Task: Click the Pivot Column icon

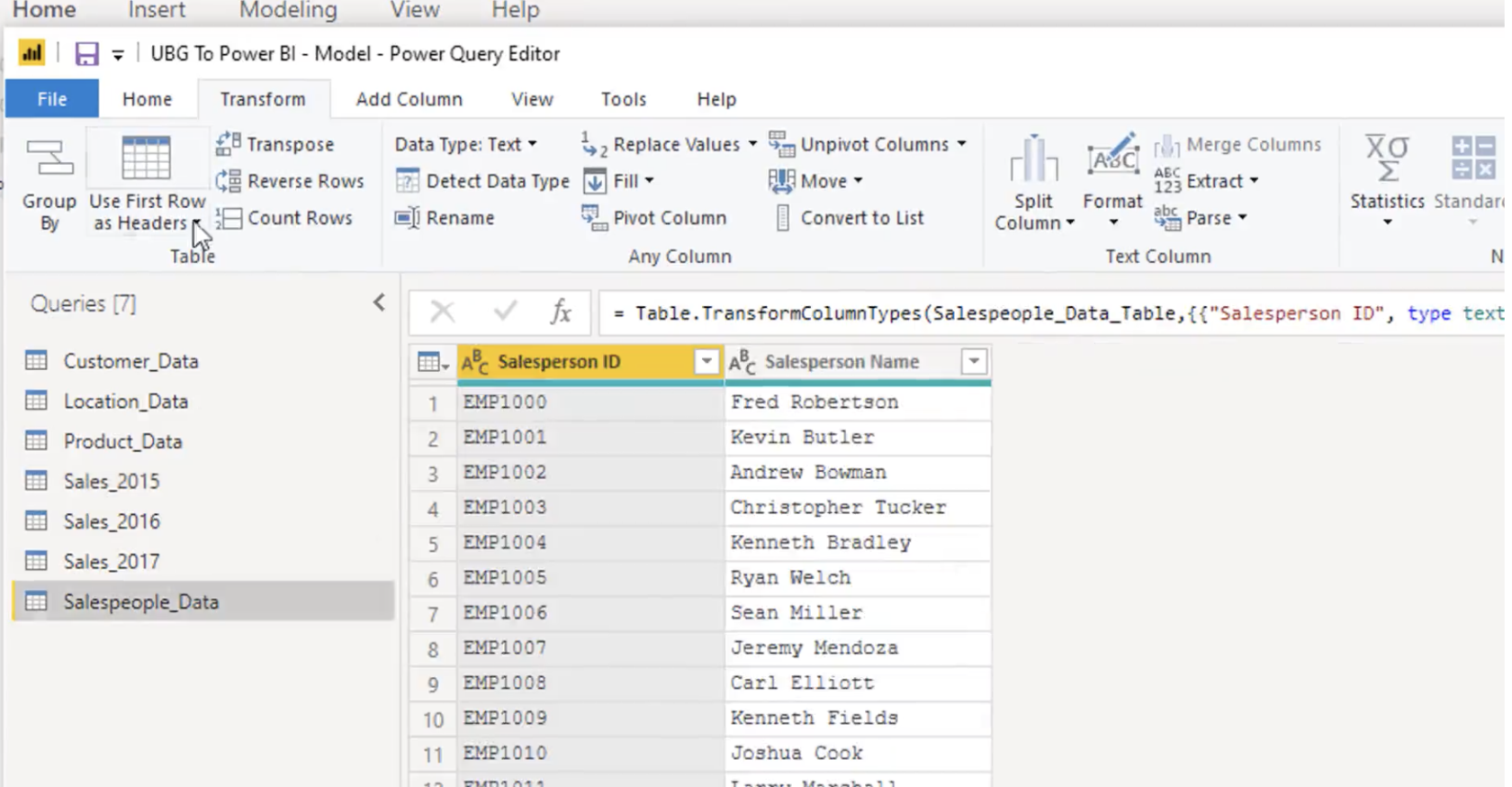Action: pyautogui.click(x=594, y=218)
